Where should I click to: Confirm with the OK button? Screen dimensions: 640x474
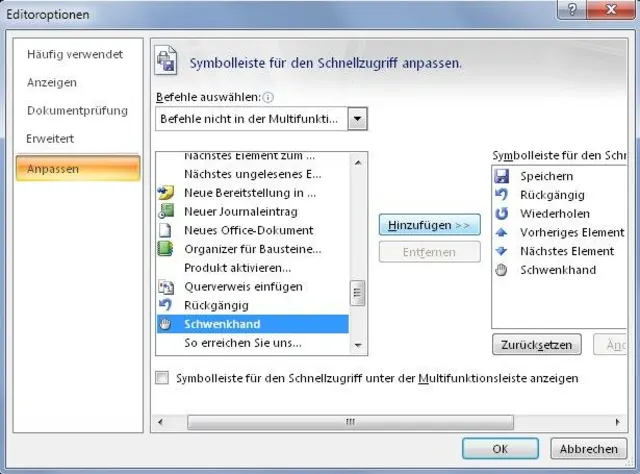pos(500,449)
